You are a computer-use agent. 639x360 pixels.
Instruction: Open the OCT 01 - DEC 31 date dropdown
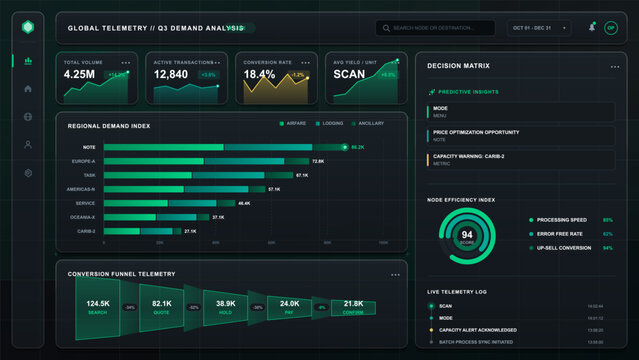539,28
